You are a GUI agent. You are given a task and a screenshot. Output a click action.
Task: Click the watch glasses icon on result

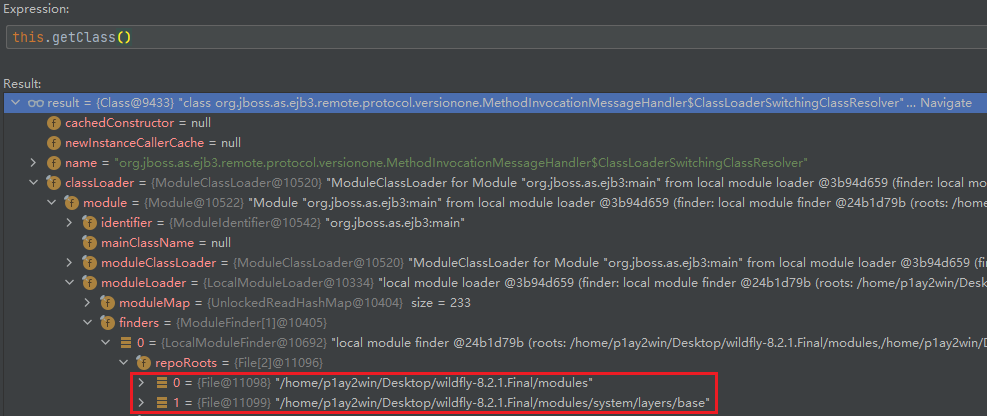point(36,103)
